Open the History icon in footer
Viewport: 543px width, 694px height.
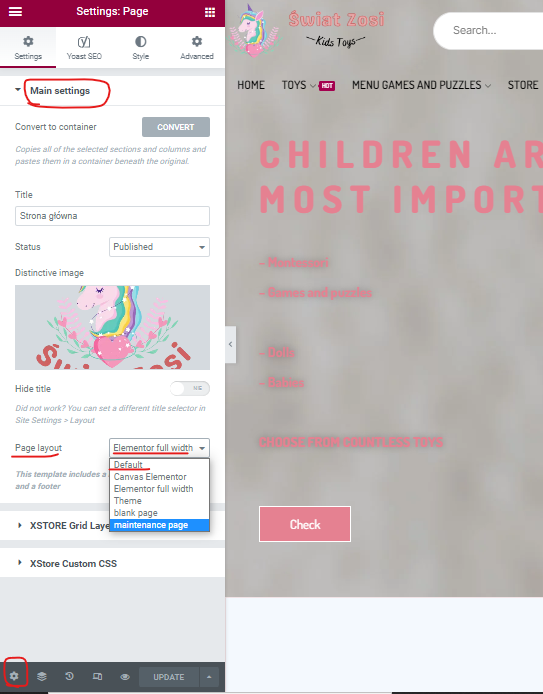(69, 676)
